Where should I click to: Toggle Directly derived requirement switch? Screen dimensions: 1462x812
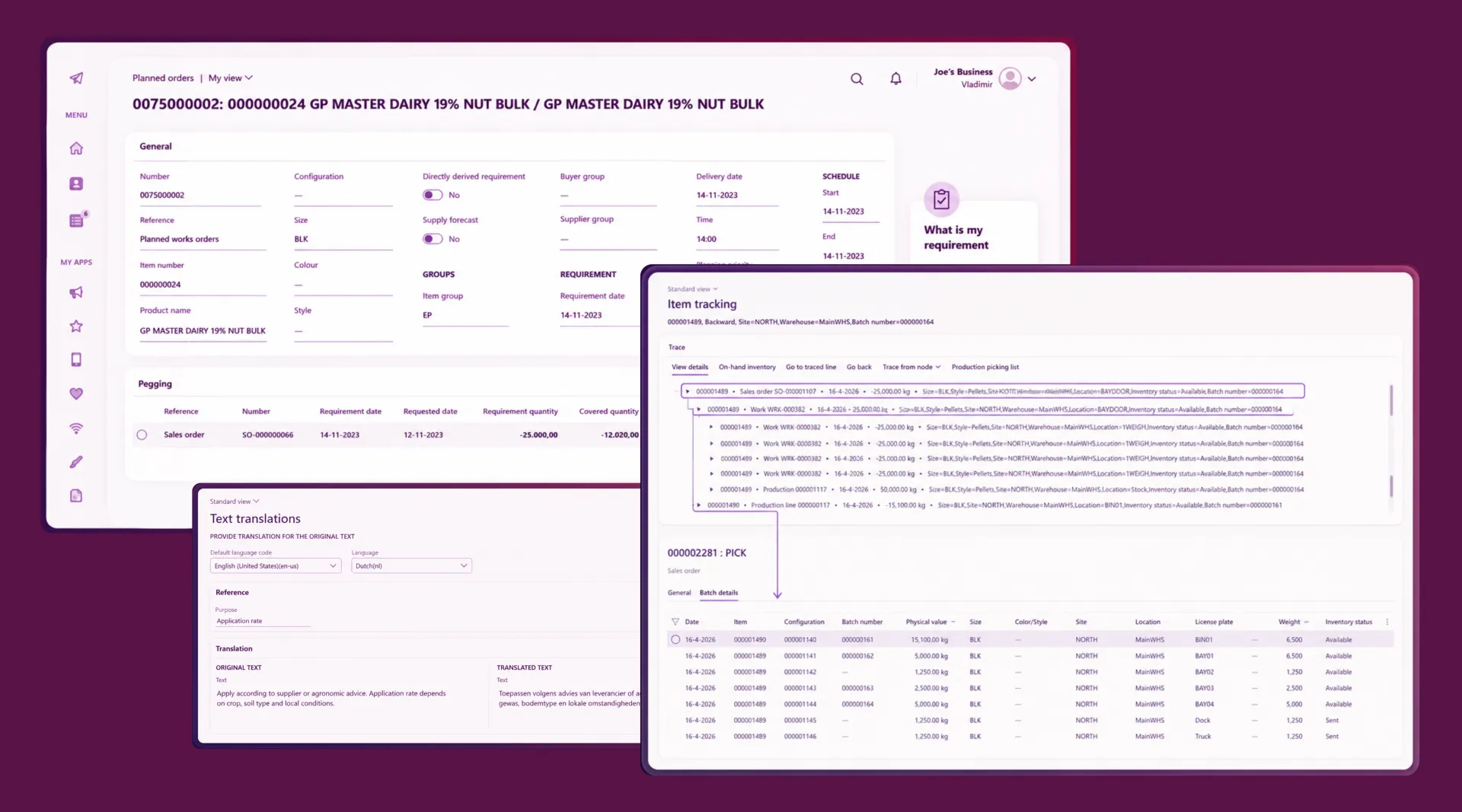pos(433,195)
